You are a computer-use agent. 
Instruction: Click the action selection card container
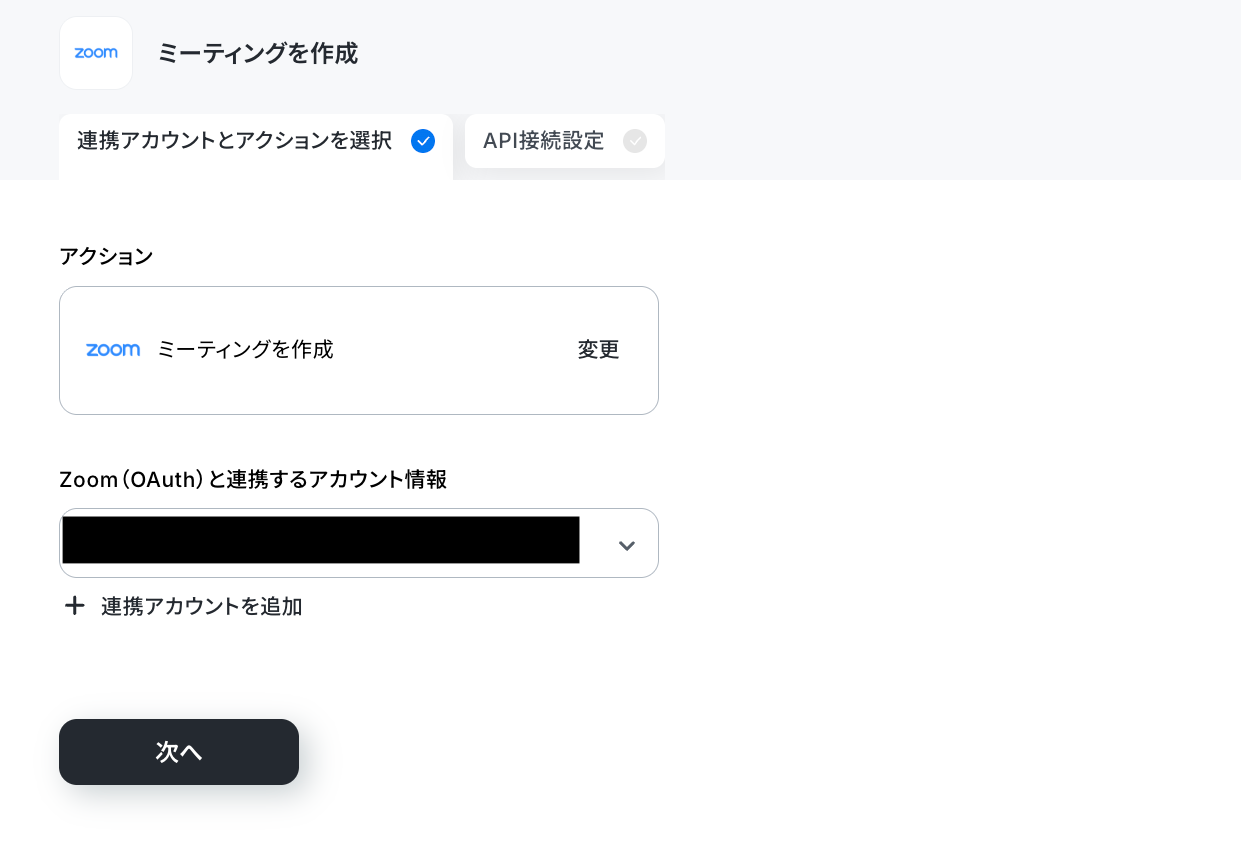(x=359, y=350)
